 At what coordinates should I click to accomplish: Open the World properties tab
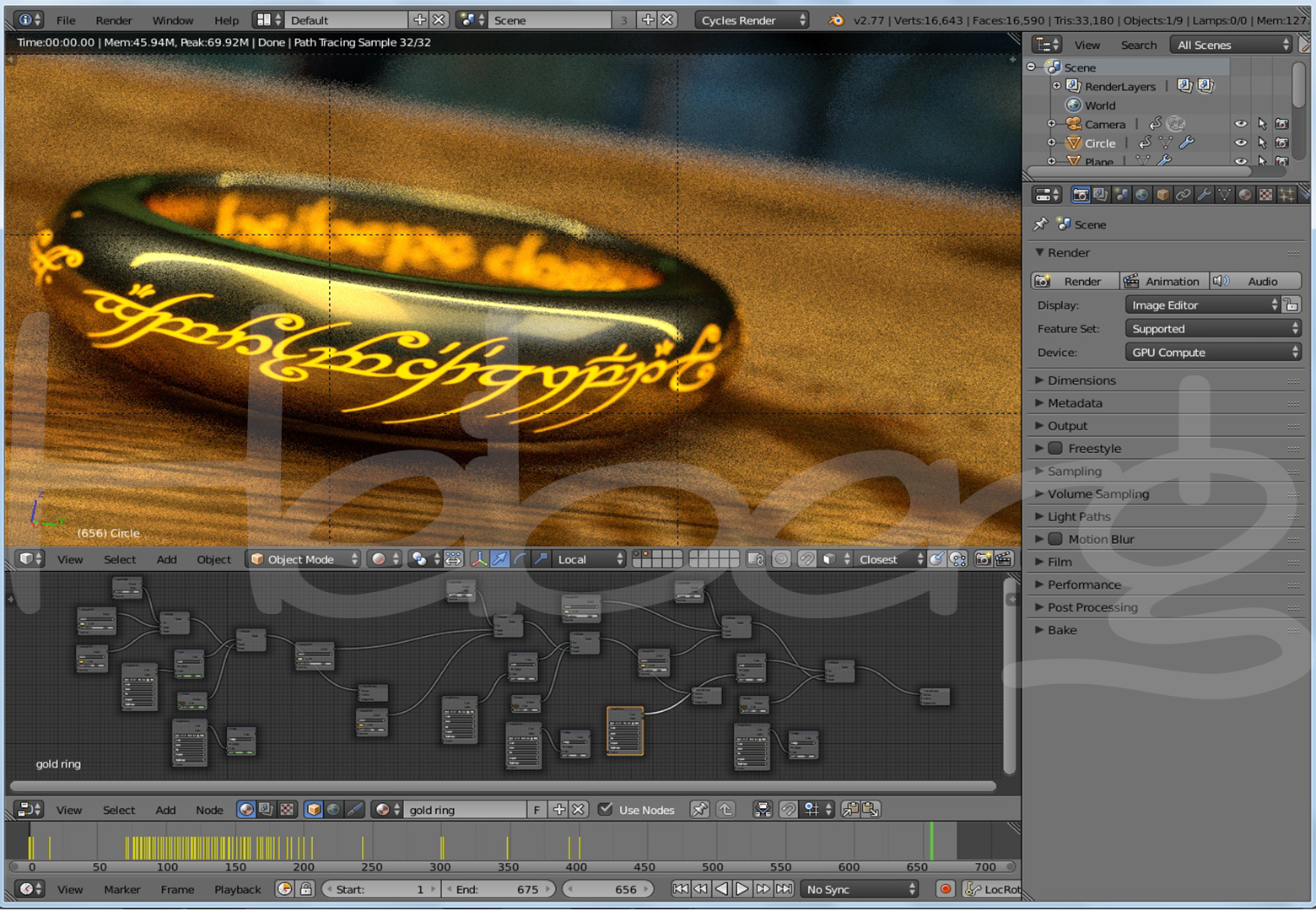(x=1141, y=195)
